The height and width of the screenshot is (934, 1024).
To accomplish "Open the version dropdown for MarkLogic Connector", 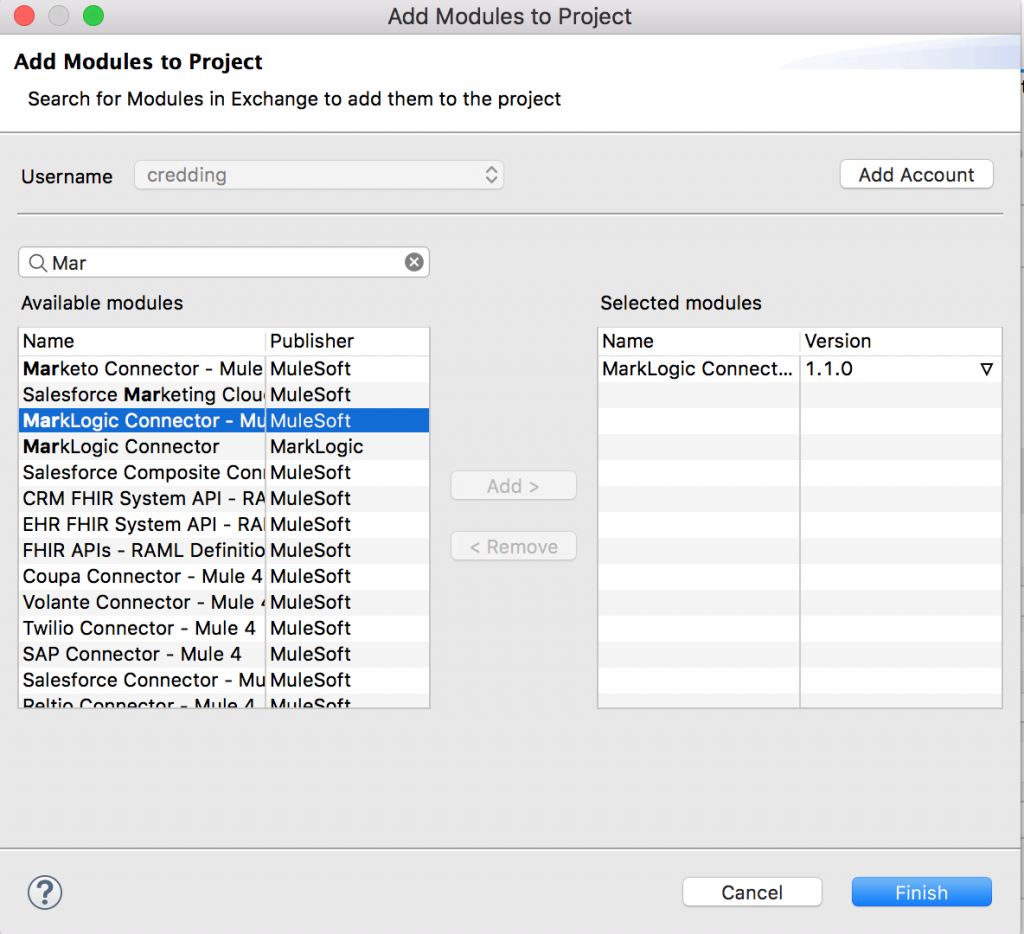I will [x=986, y=368].
